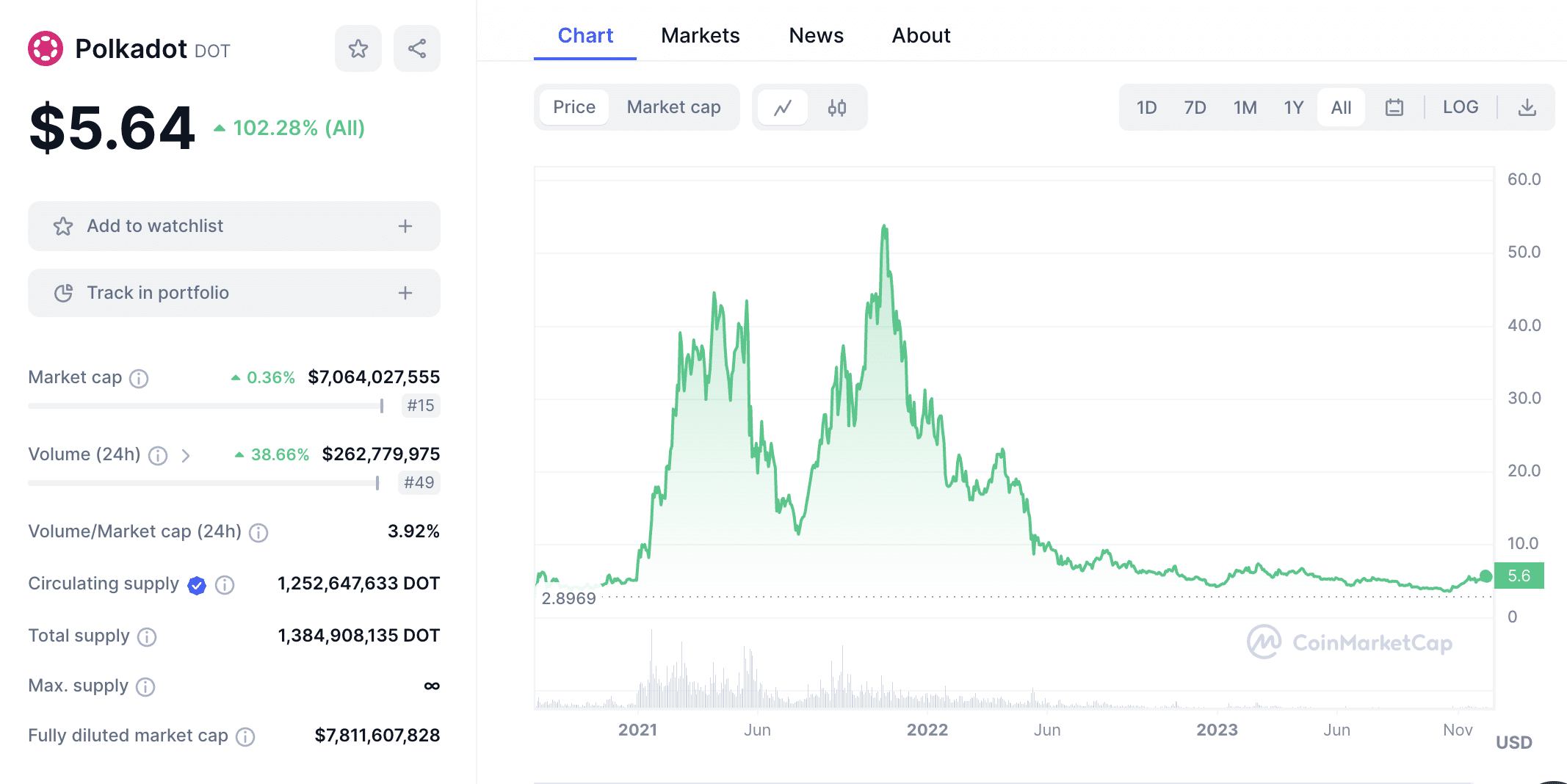
Task: Click fully diluted value $7,811,607,828
Action: pos(377,736)
